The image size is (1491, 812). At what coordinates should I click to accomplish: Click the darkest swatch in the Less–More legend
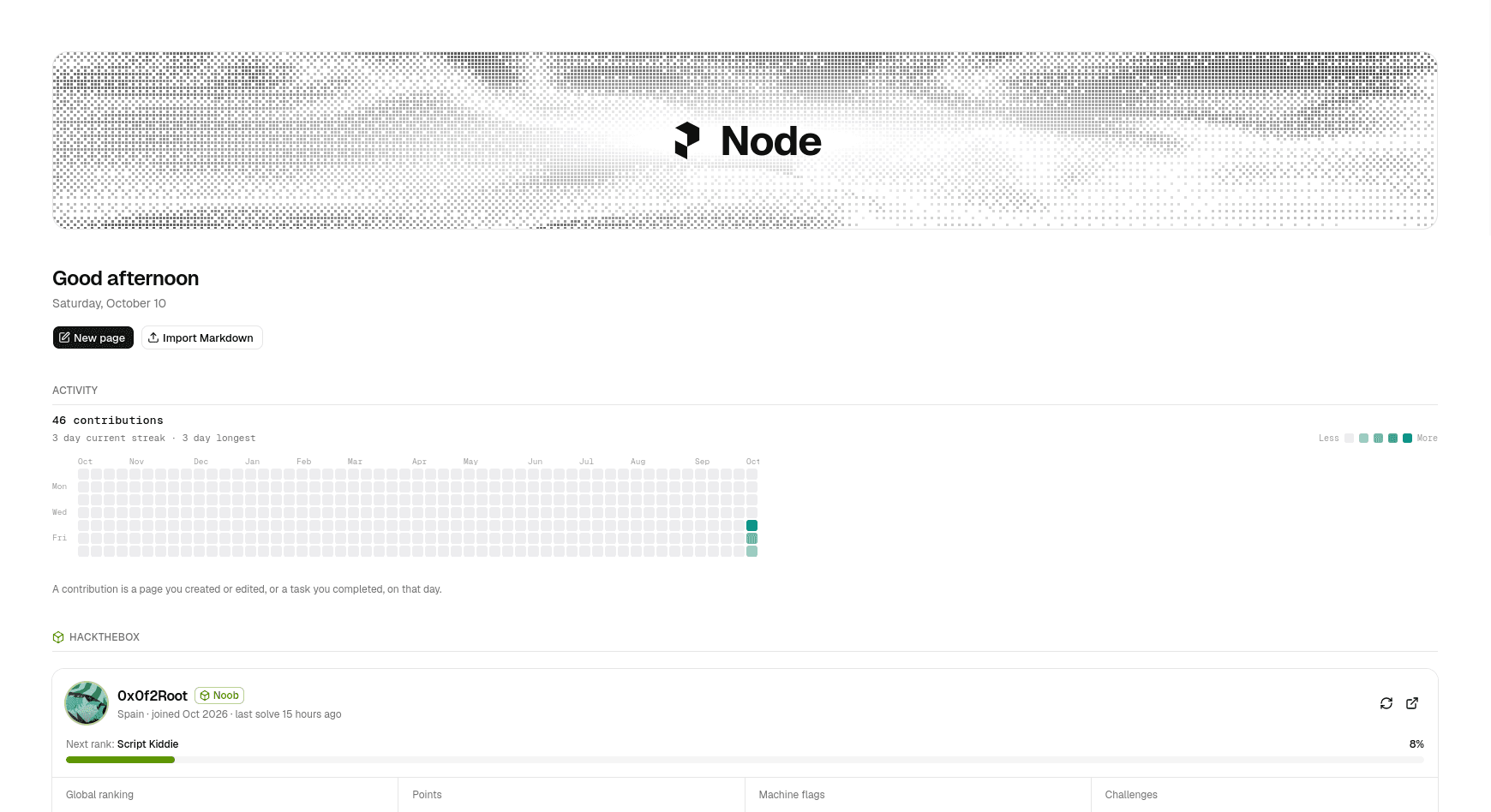pyautogui.click(x=1407, y=438)
